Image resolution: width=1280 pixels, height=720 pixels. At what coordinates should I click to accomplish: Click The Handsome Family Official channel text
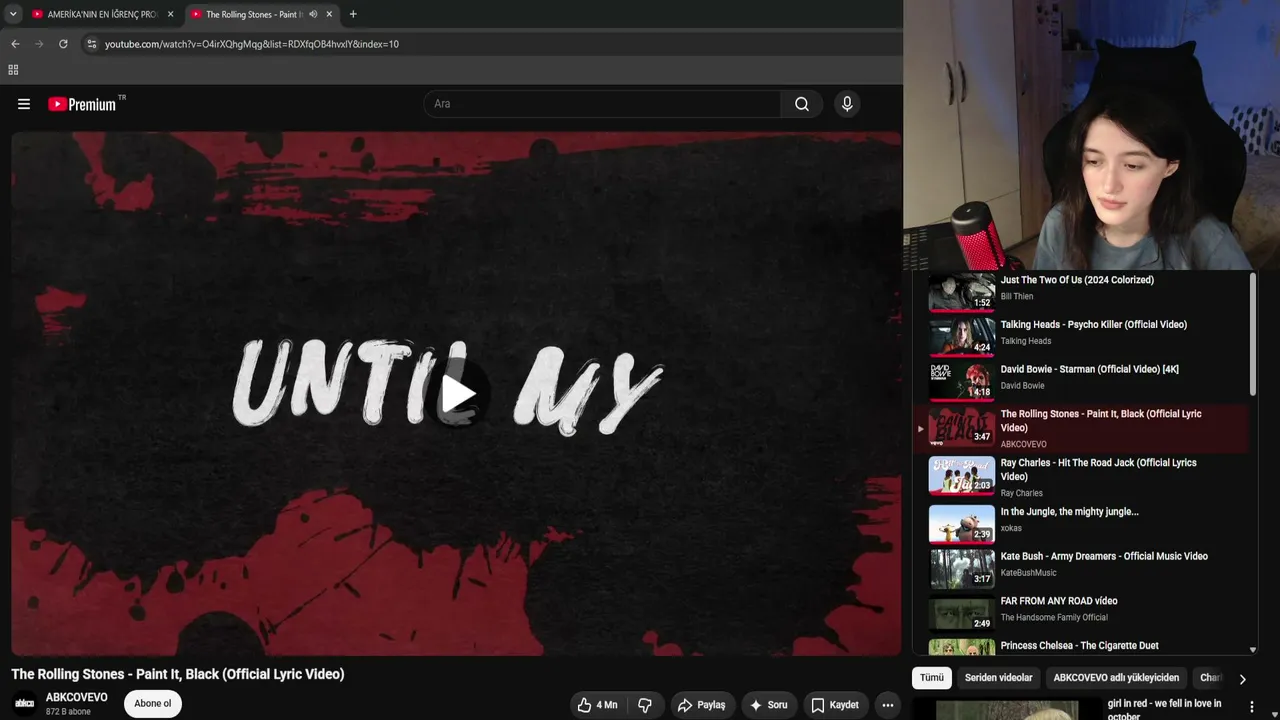click(1054, 618)
